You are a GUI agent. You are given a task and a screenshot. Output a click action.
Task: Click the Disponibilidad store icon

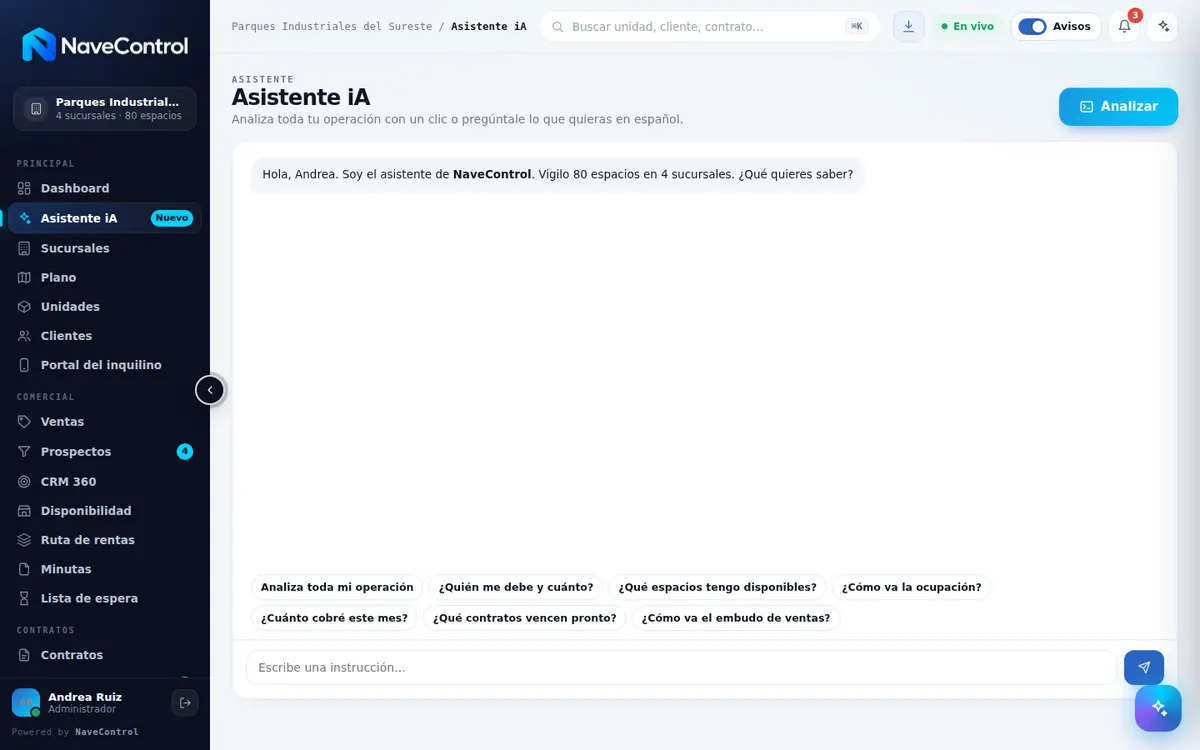[x=25, y=511]
